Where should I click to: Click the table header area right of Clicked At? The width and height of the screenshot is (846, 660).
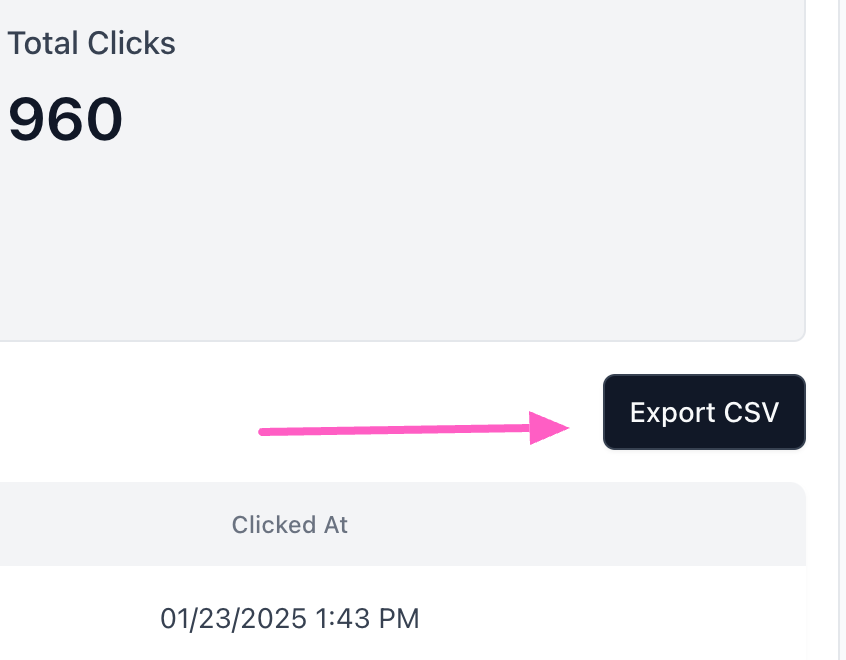click(600, 525)
